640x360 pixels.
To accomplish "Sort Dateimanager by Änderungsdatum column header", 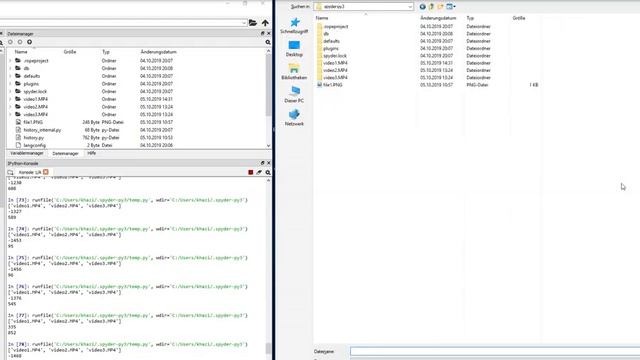I will click(x=158, y=52).
